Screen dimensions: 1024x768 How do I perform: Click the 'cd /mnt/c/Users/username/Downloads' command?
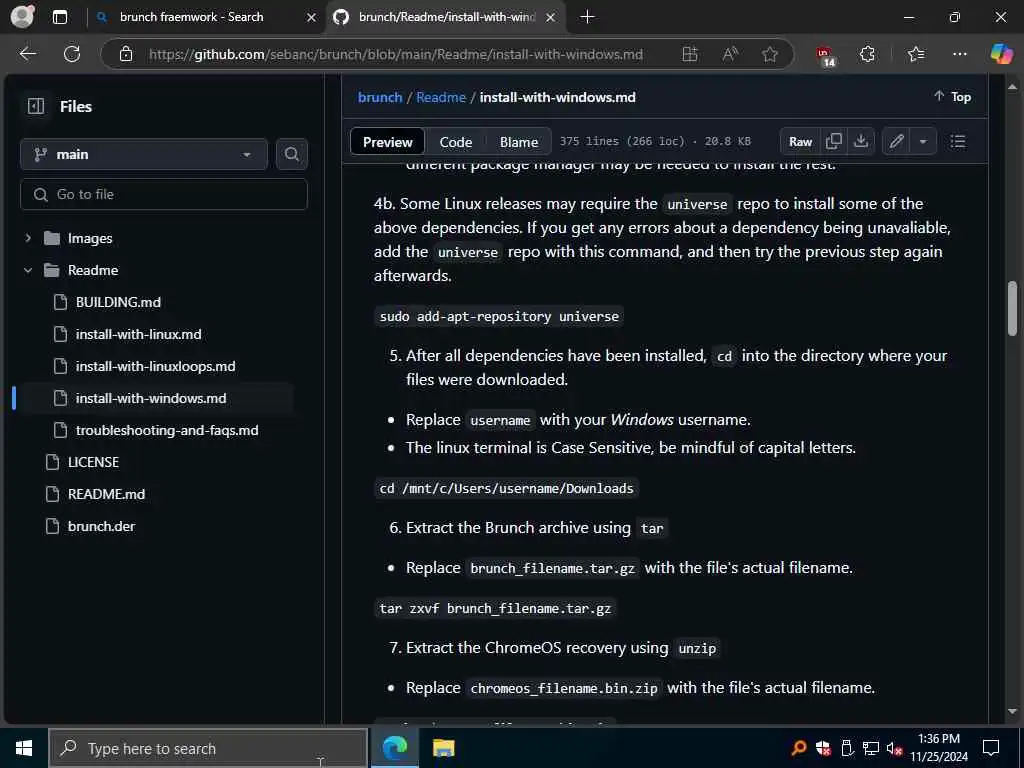tap(506, 488)
